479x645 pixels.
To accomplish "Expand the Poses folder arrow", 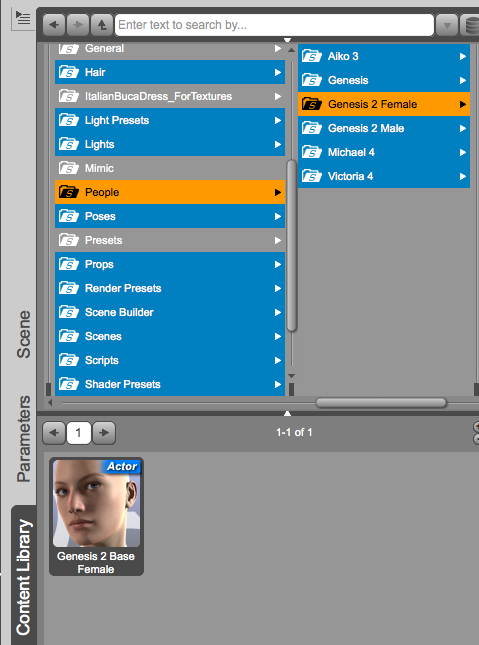I will [278, 216].
